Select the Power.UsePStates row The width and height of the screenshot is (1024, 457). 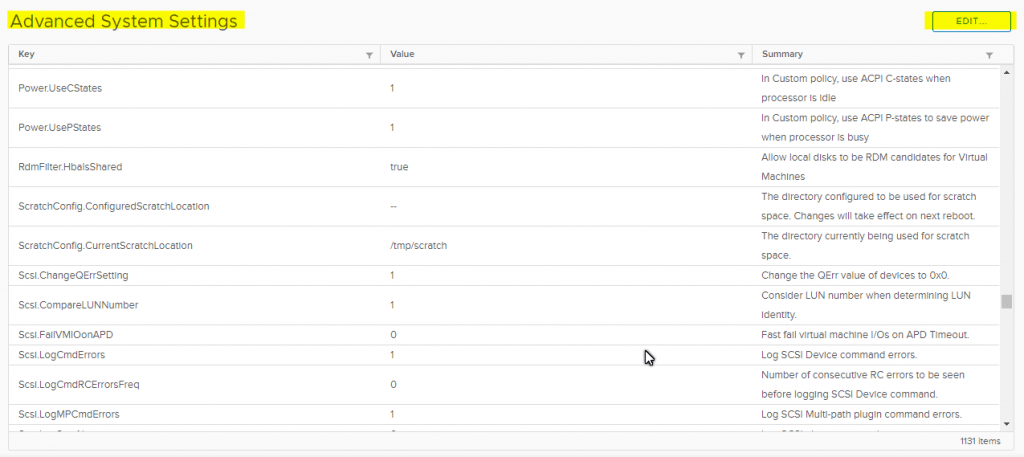pos(504,128)
